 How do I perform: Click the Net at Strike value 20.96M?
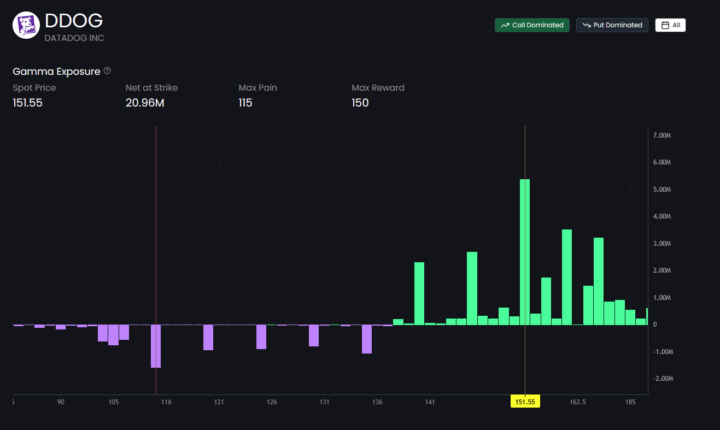point(146,103)
